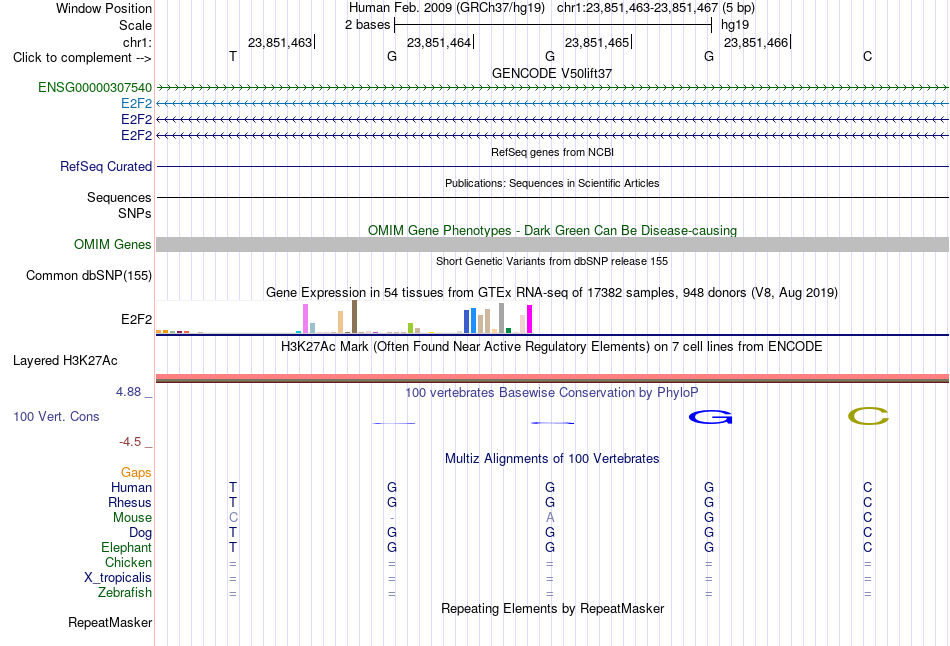Click the gray OMIM Genes bar
Viewport: 950px width, 646px height.
(x=553, y=244)
